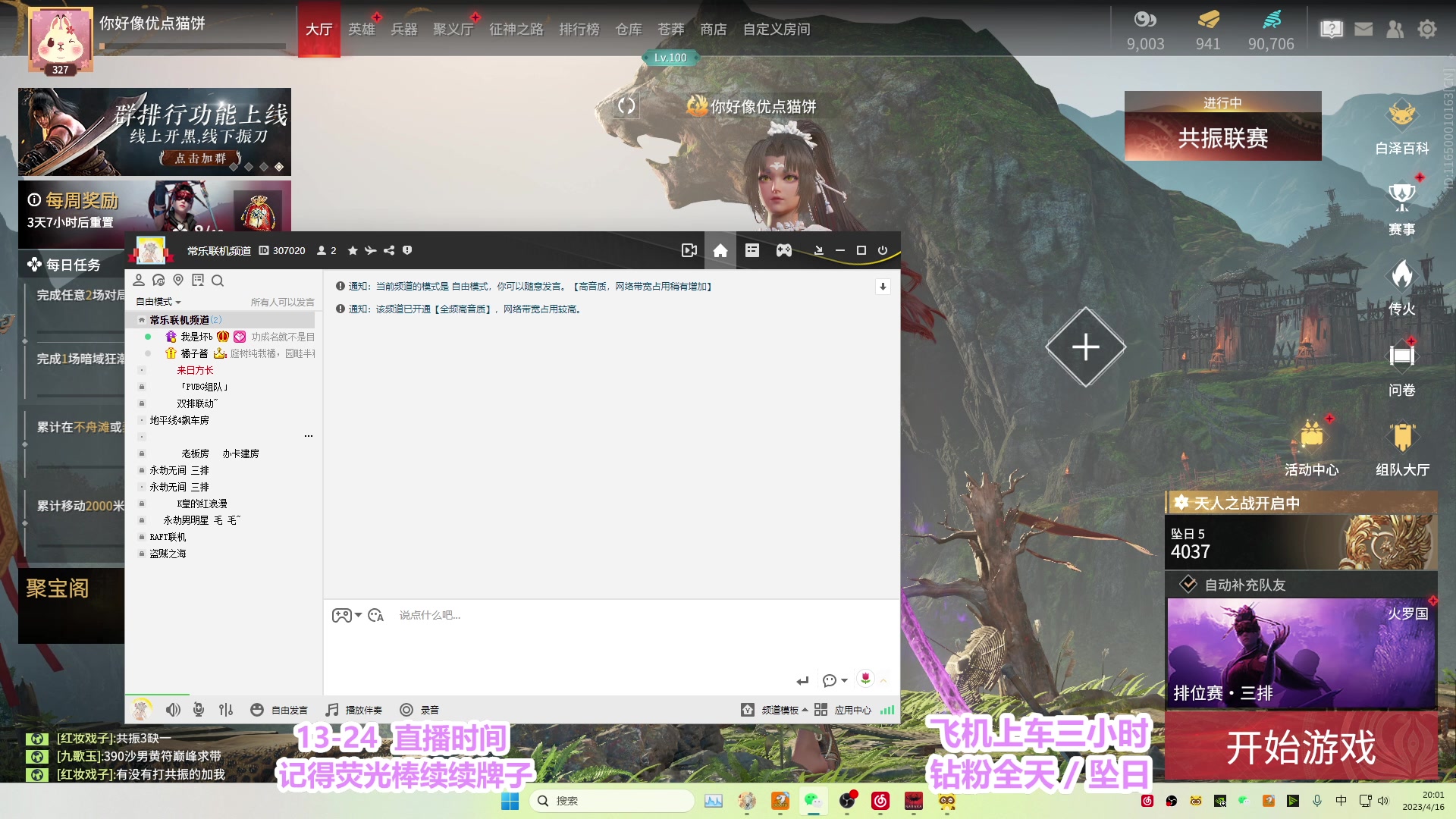Screen dimensions: 1456x819
Task: Open the 自由模式 mode dropdown
Action: pyautogui.click(x=158, y=302)
